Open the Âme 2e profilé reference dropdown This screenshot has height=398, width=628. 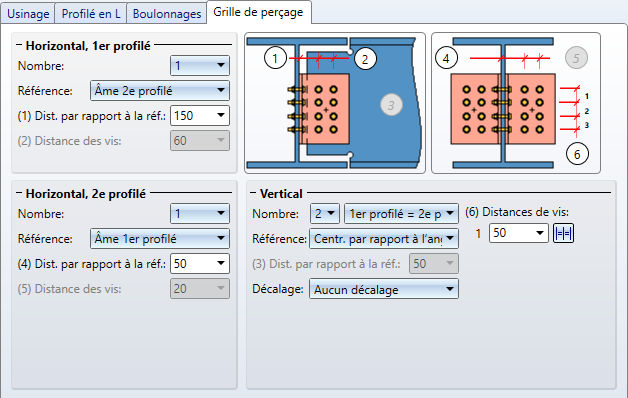tap(160, 90)
